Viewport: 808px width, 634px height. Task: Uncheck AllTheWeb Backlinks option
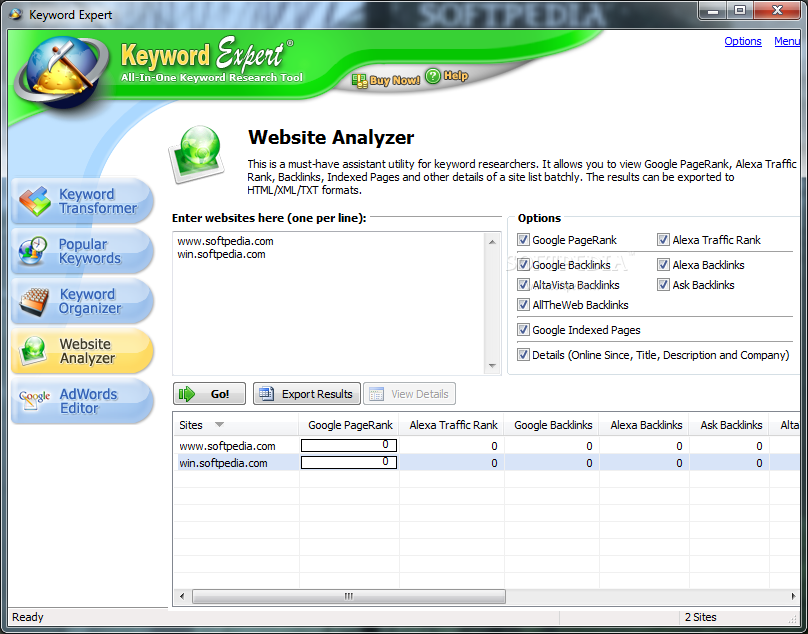point(523,305)
